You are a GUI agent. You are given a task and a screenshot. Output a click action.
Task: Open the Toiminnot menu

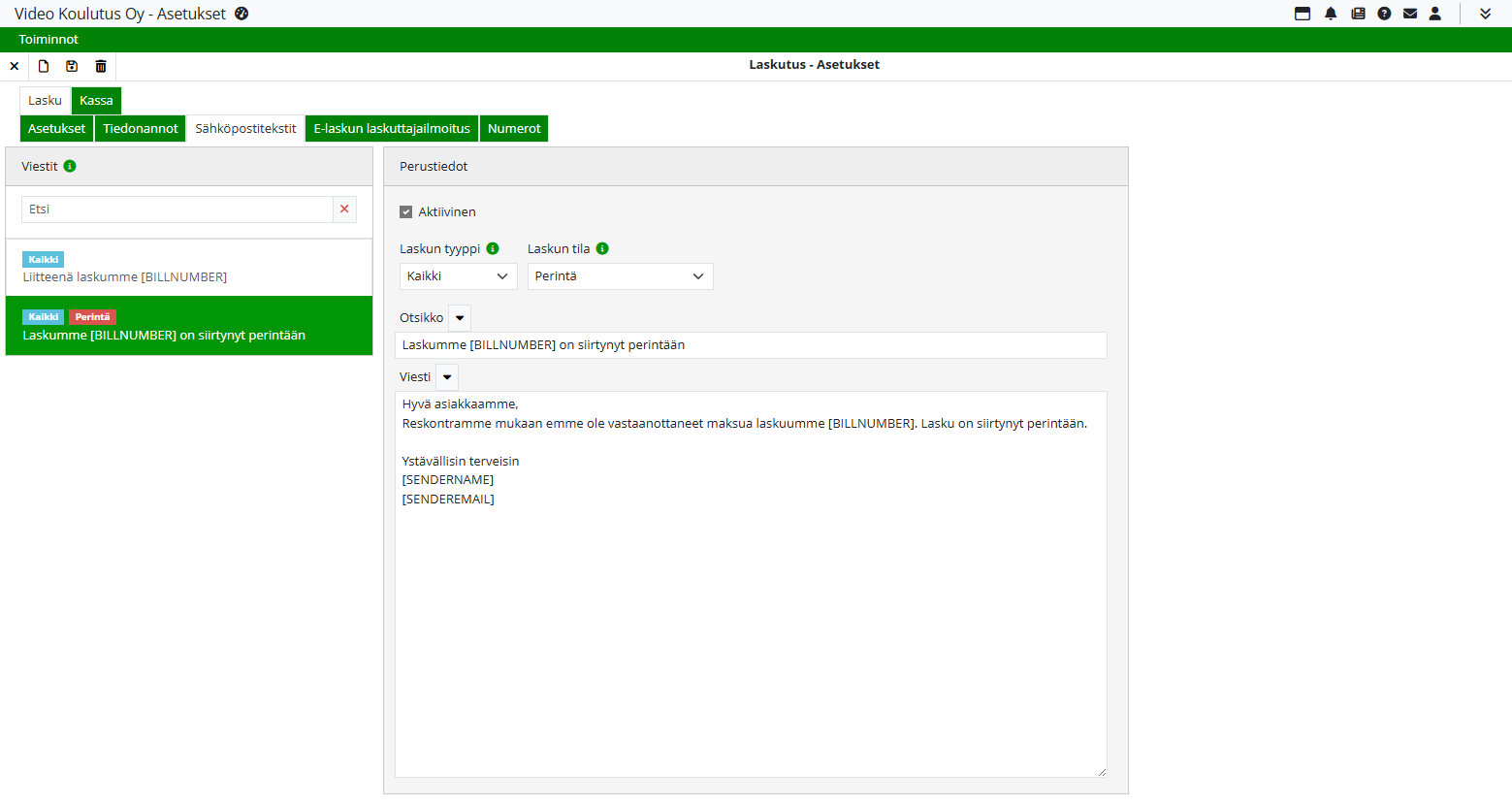[x=48, y=40]
